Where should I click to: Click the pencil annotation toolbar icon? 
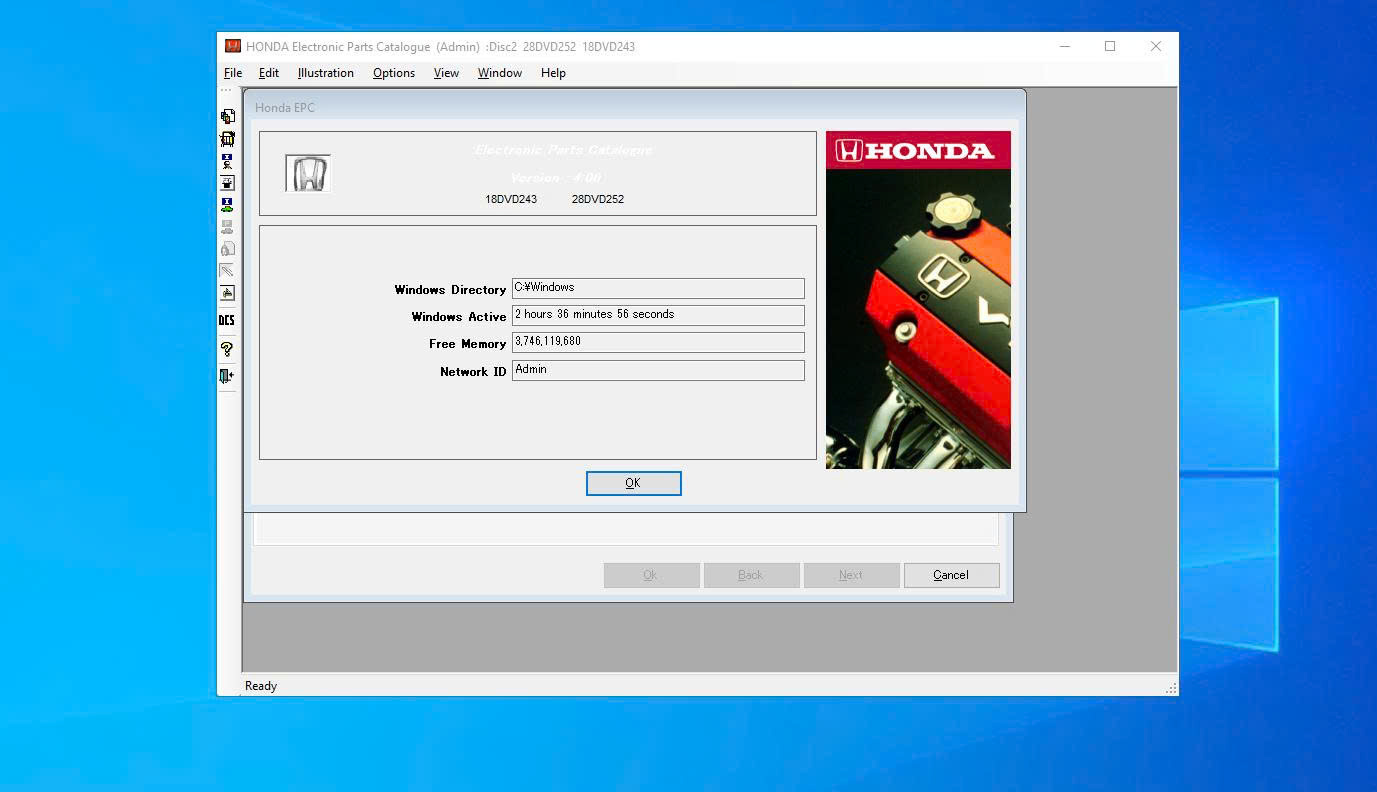[x=227, y=269]
